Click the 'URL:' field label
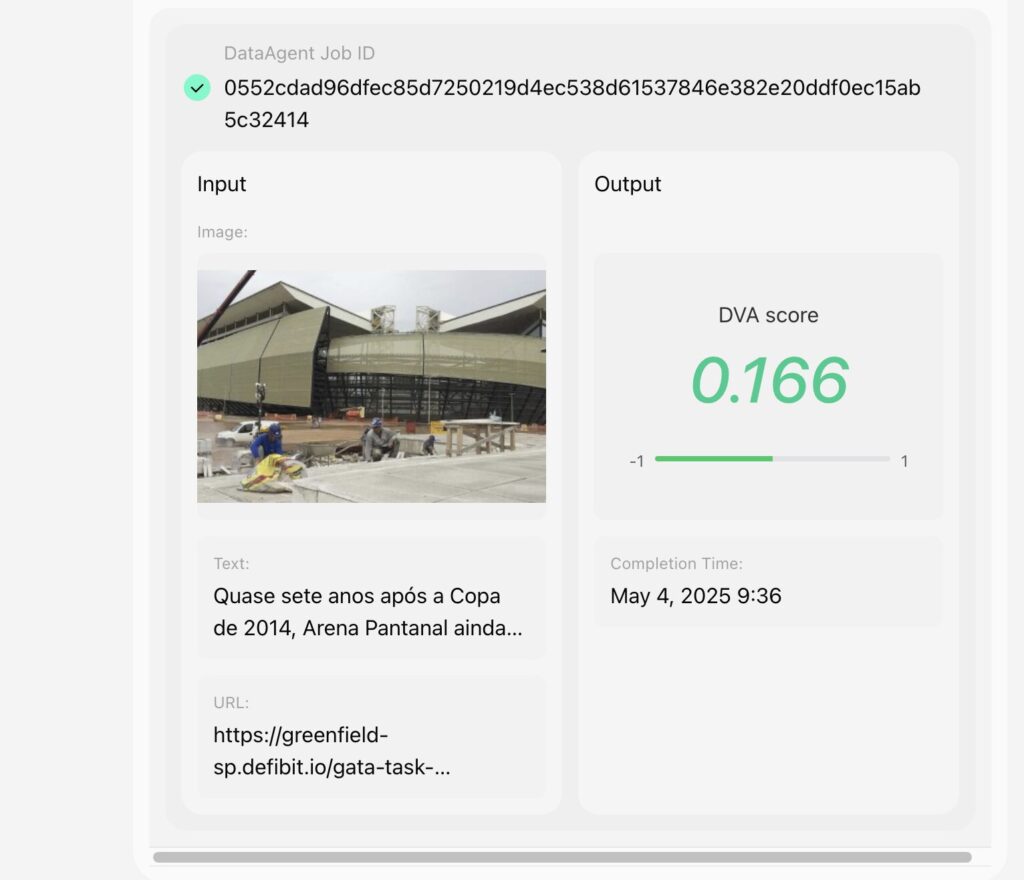 (230, 703)
